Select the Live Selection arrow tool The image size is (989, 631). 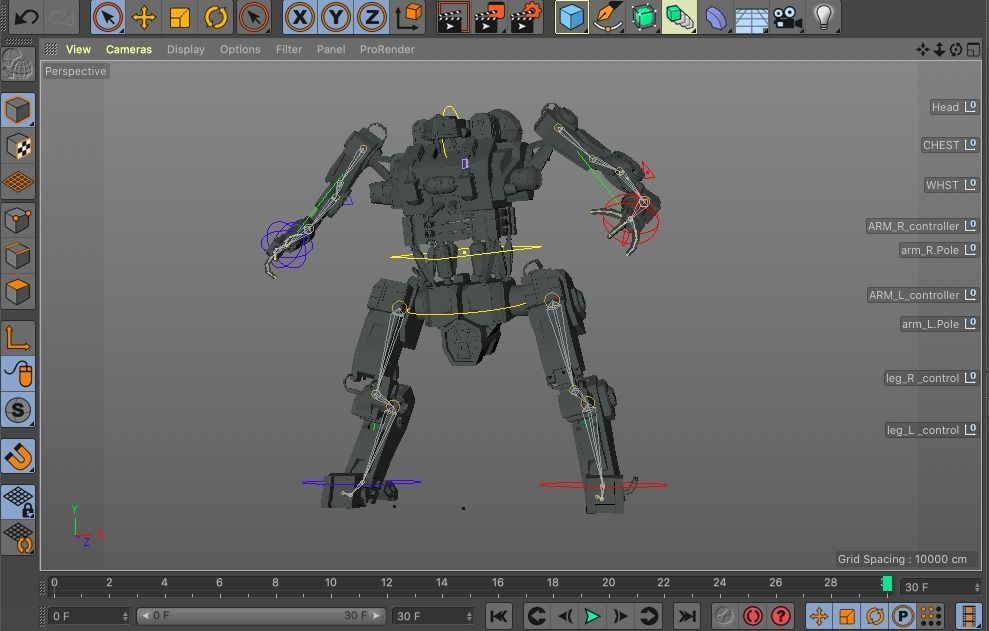(x=107, y=16)
